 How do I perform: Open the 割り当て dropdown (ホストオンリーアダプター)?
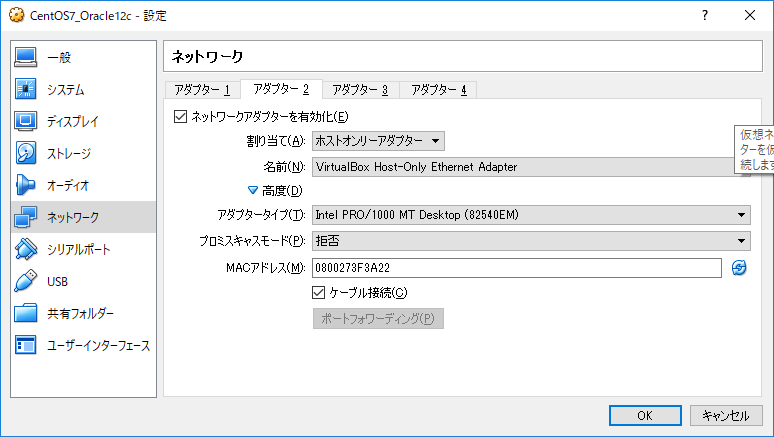point(378,141)
